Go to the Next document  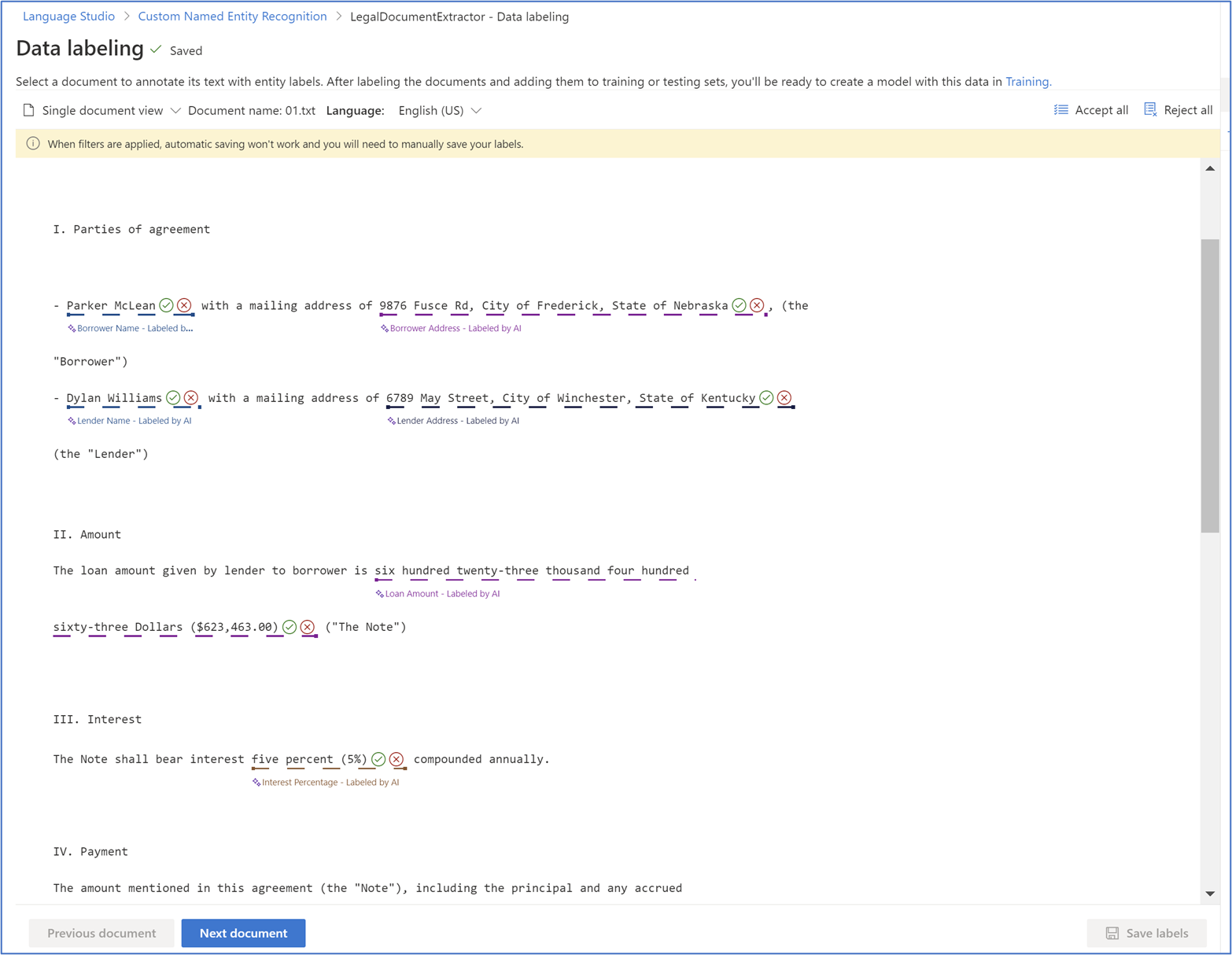243,933
